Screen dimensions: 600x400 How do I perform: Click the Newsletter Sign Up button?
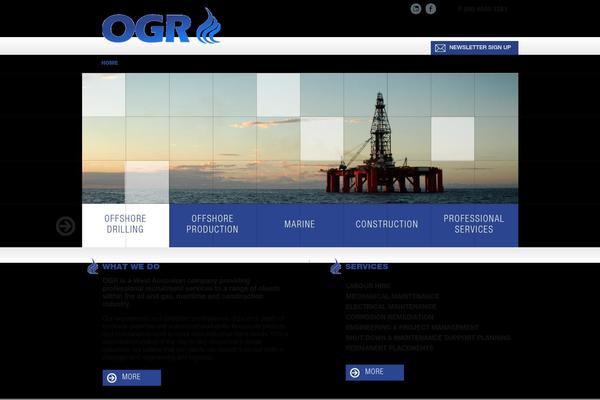click(x=474, y=48)
